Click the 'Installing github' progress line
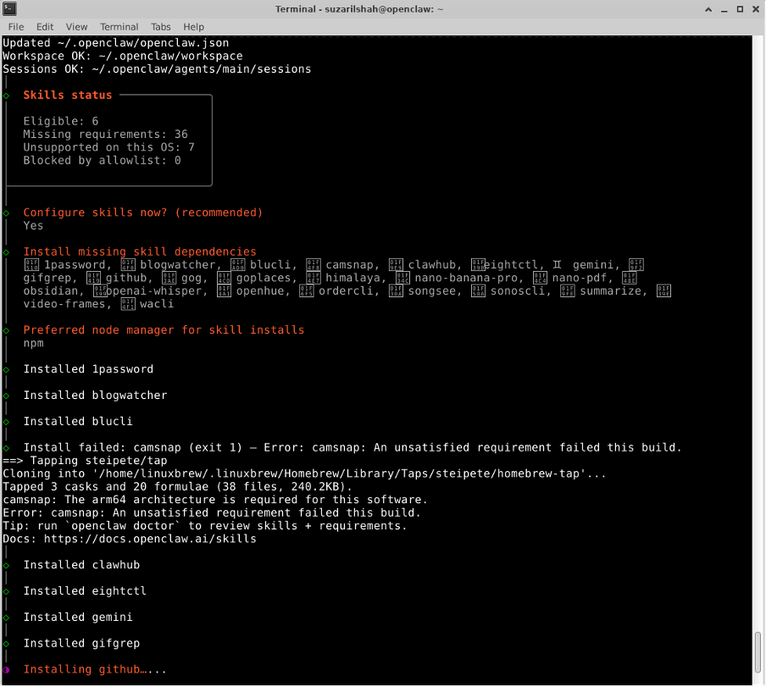Image resolution: width=766 pixels, height=686 pixels. 95,669
